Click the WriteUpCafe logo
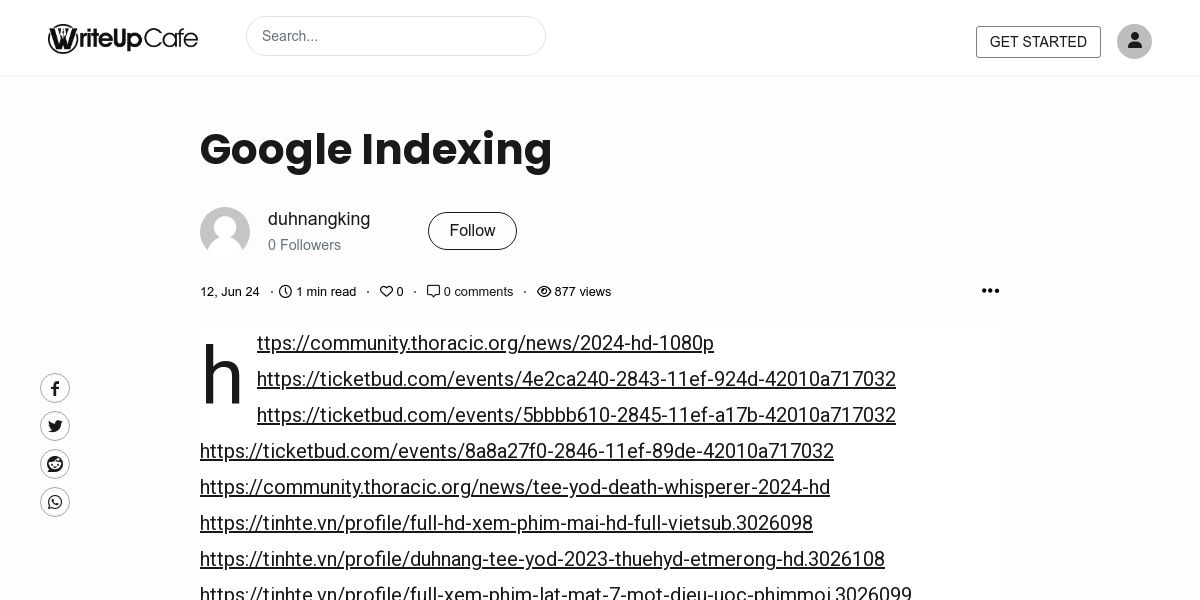Viewport: 1200px width, 600px height. pyautogui.click(x=123, y=38)
